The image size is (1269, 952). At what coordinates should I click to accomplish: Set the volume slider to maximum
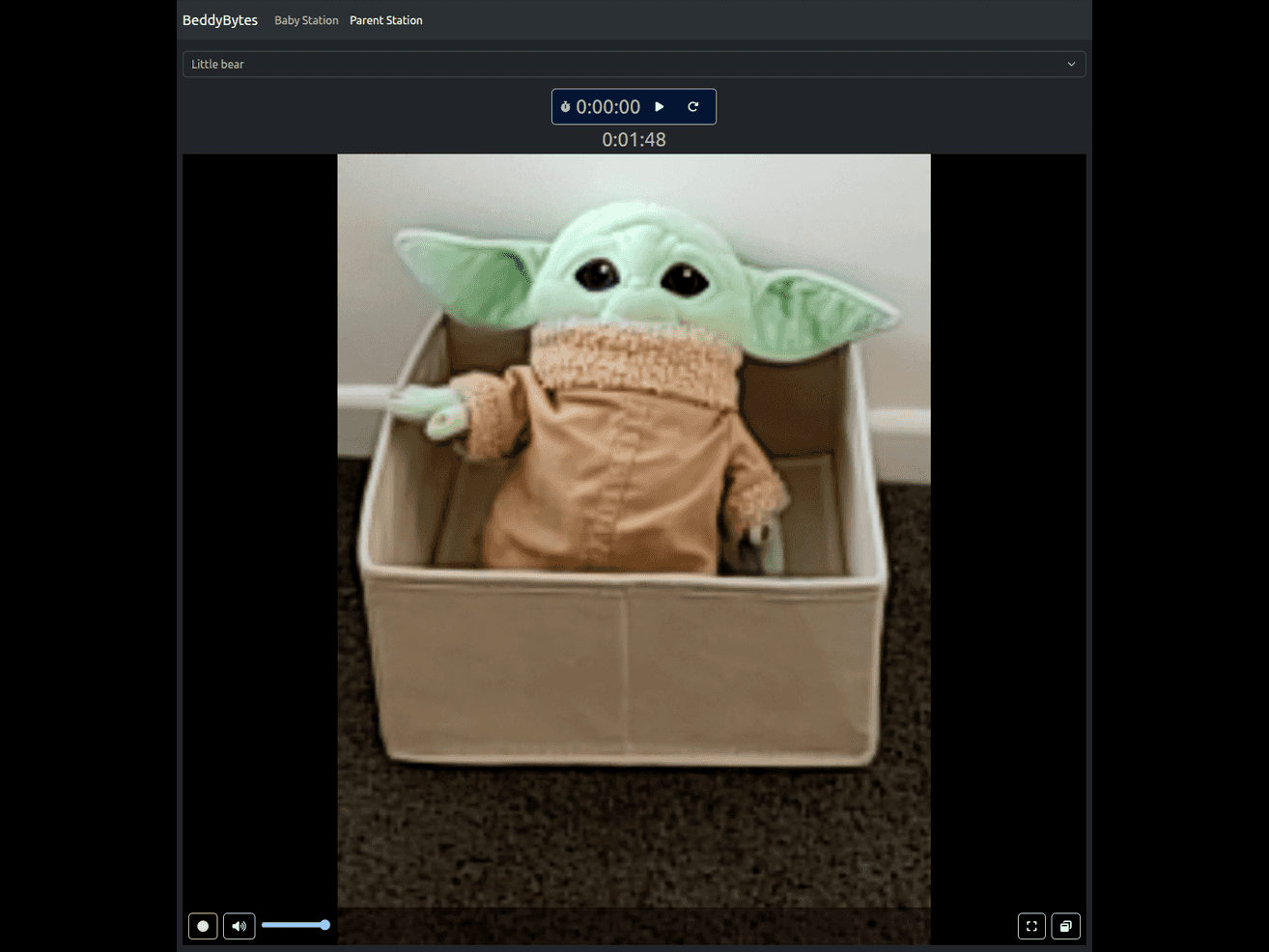[x=327, y=924]
